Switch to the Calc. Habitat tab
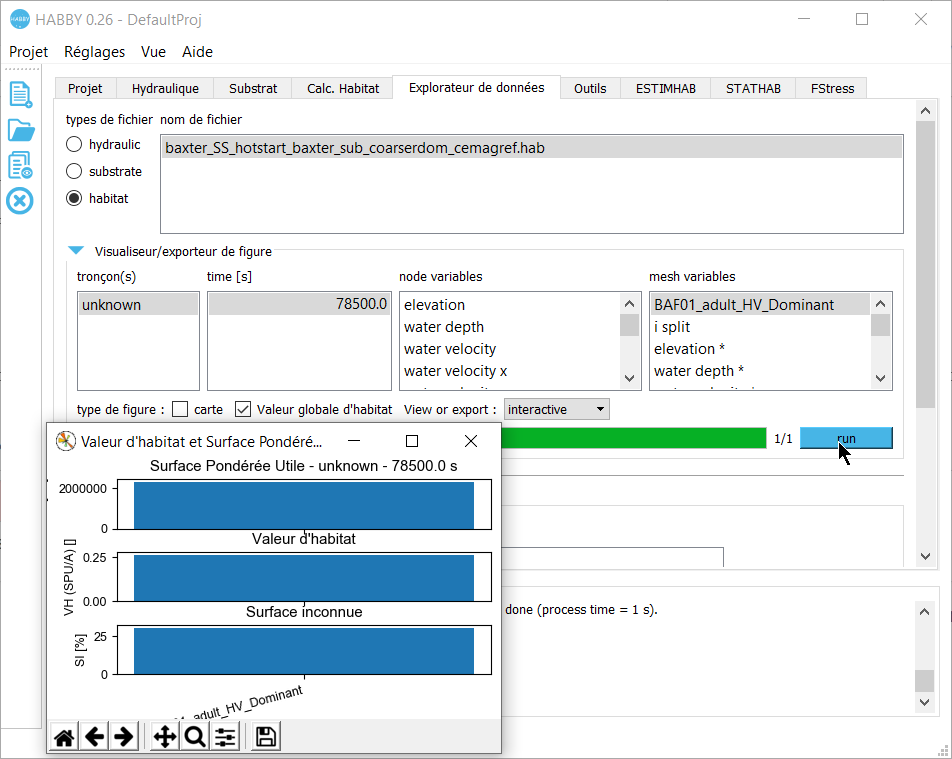 pyautogui.click(x=343, y=88)
